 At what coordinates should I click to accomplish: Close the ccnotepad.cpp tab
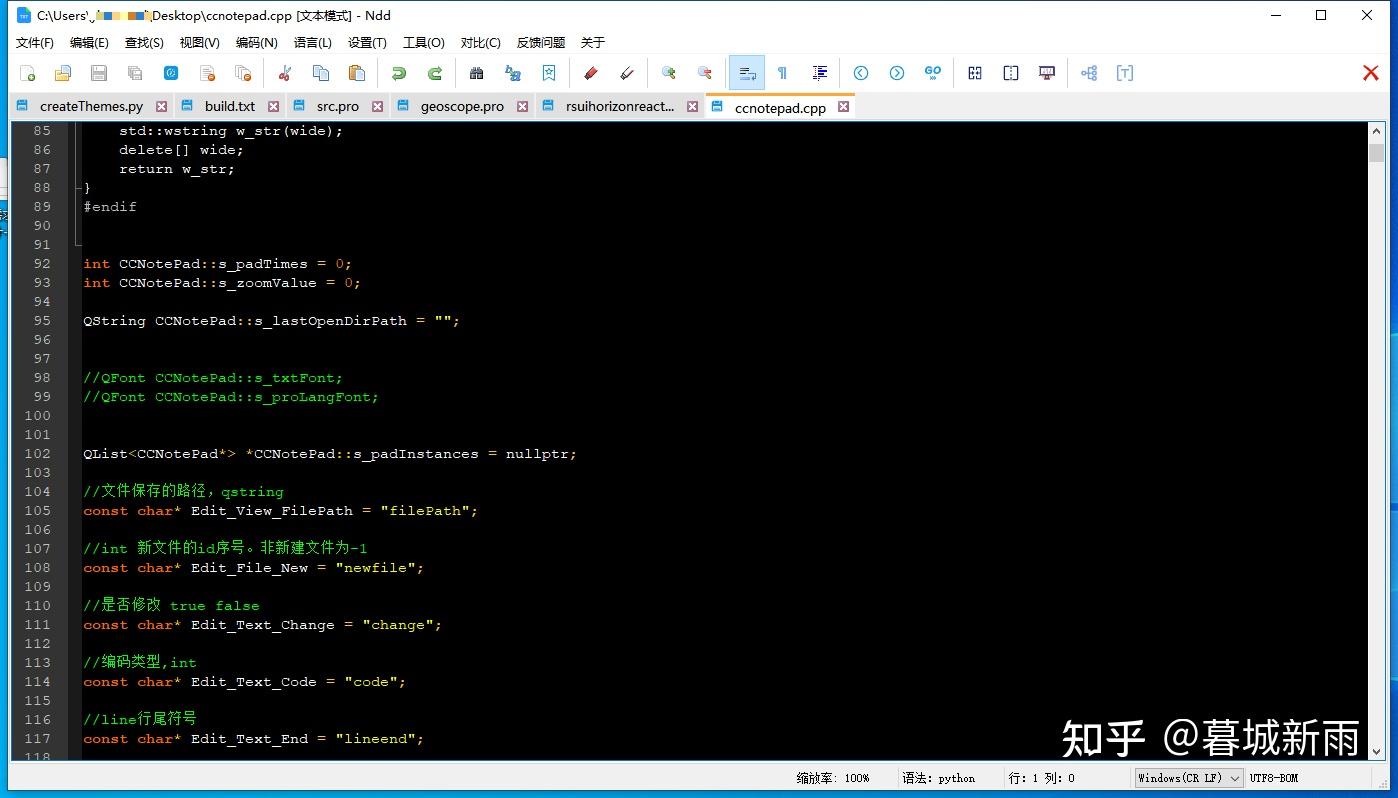point(844,107)
